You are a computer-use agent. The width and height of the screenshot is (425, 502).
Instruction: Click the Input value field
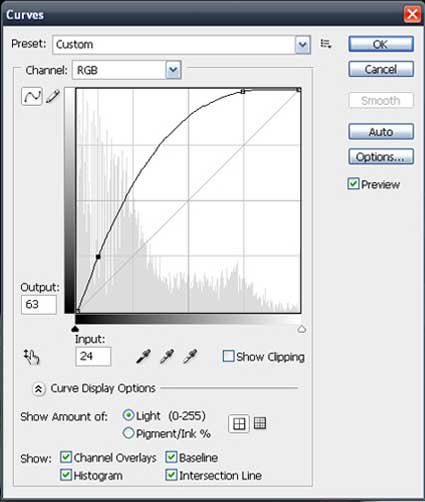tap(93, 356)
